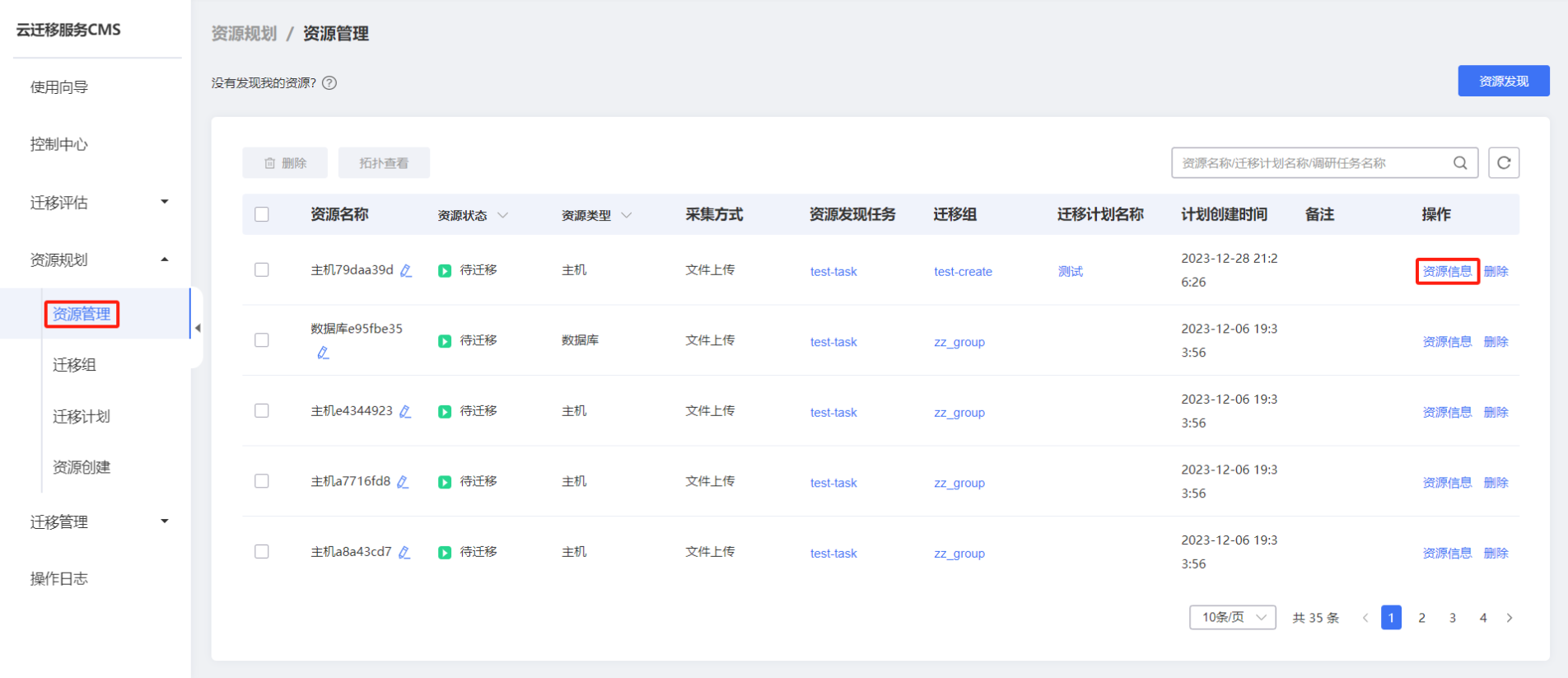Select 迁移计划 in the sidebar
The image size is (1568, 678).
[x=82, y=416]
